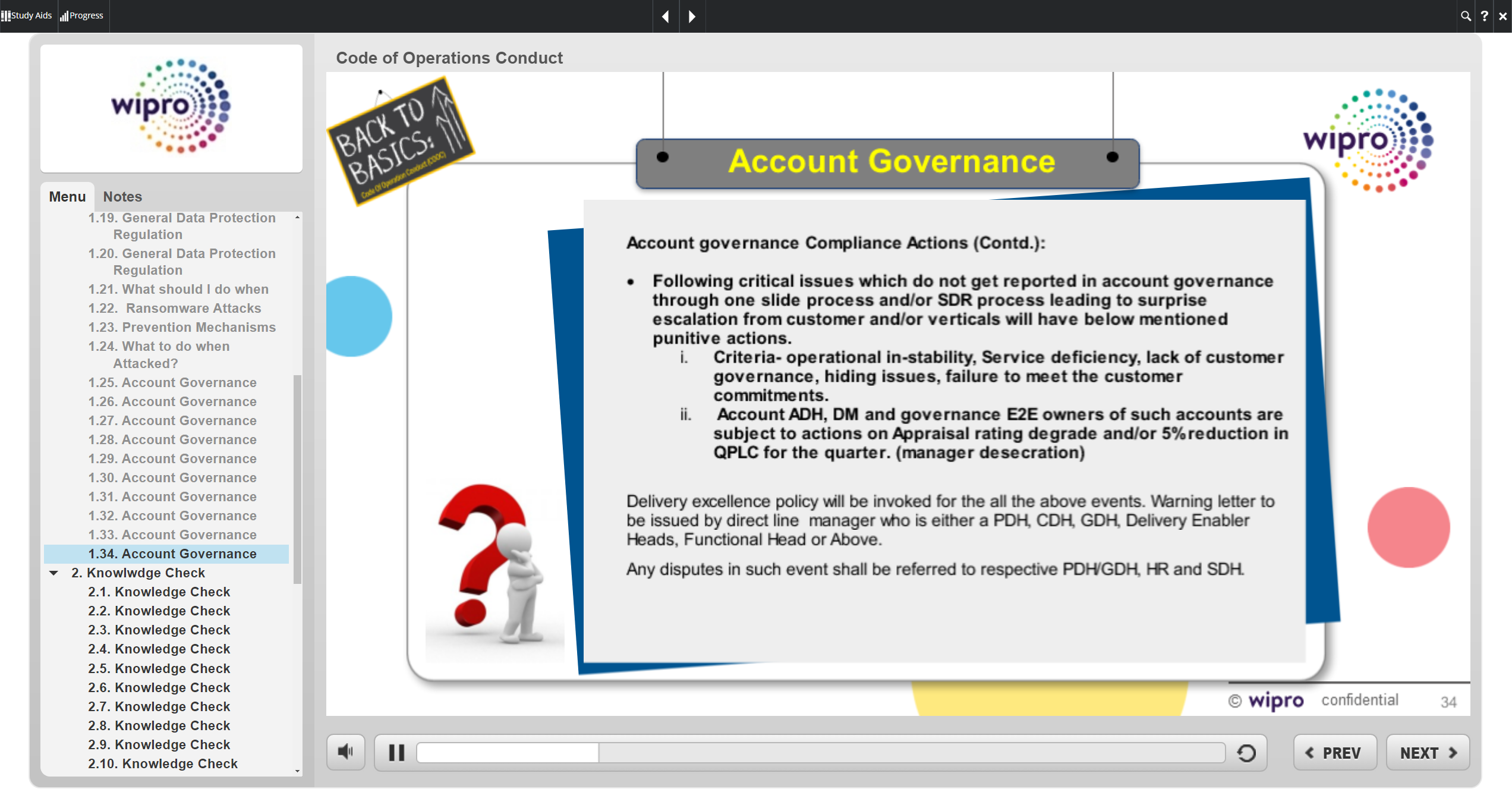Go to next page arrow in top bar
This screenshot has width=1512, height=792.
(692, 16)
